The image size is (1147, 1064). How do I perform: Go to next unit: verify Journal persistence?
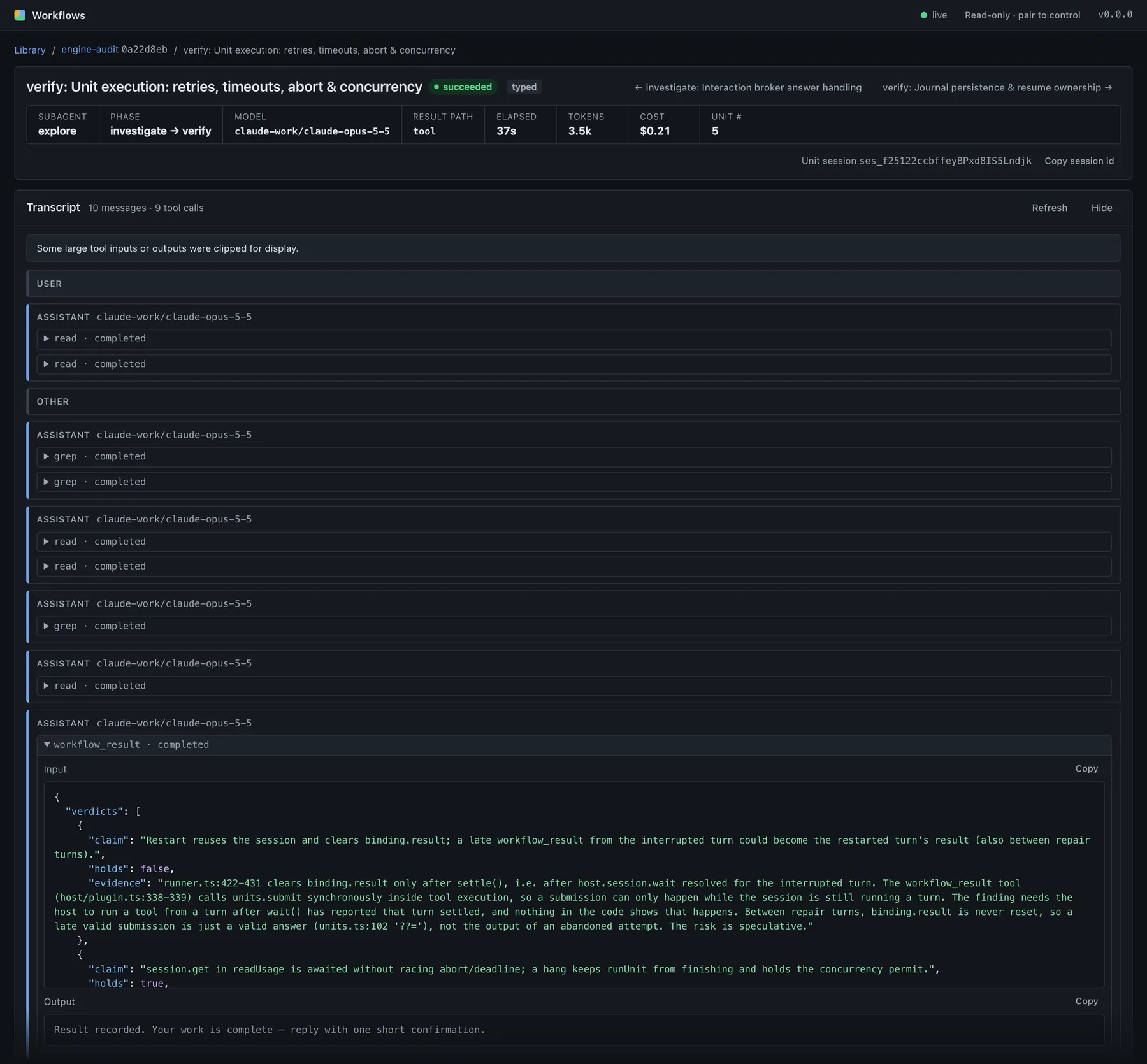click(x=997, y=87)
